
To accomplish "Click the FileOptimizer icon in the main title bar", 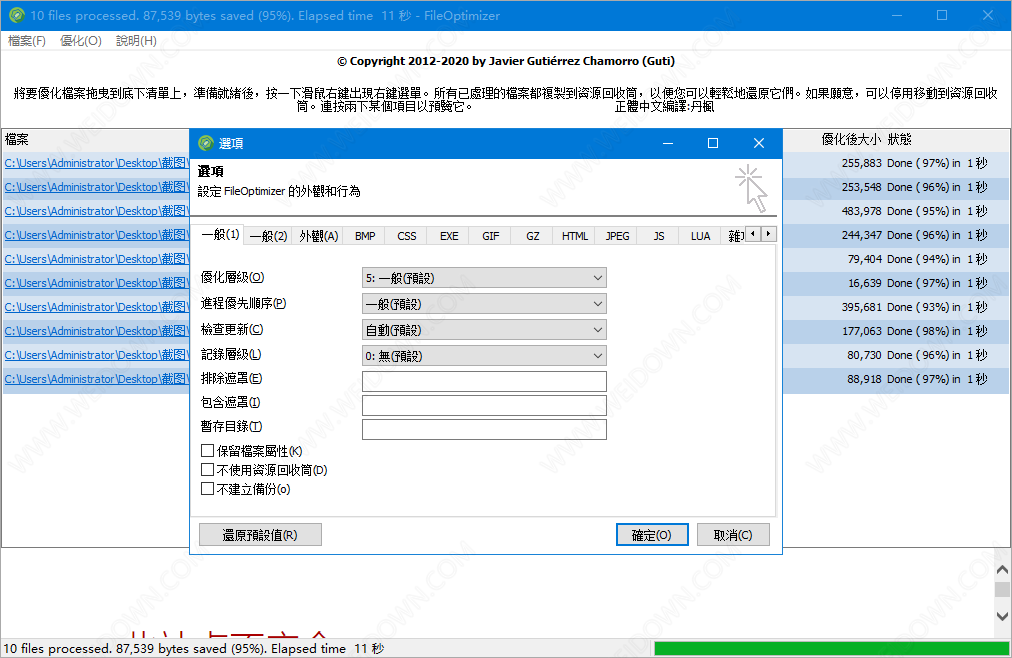I will 17,15.
